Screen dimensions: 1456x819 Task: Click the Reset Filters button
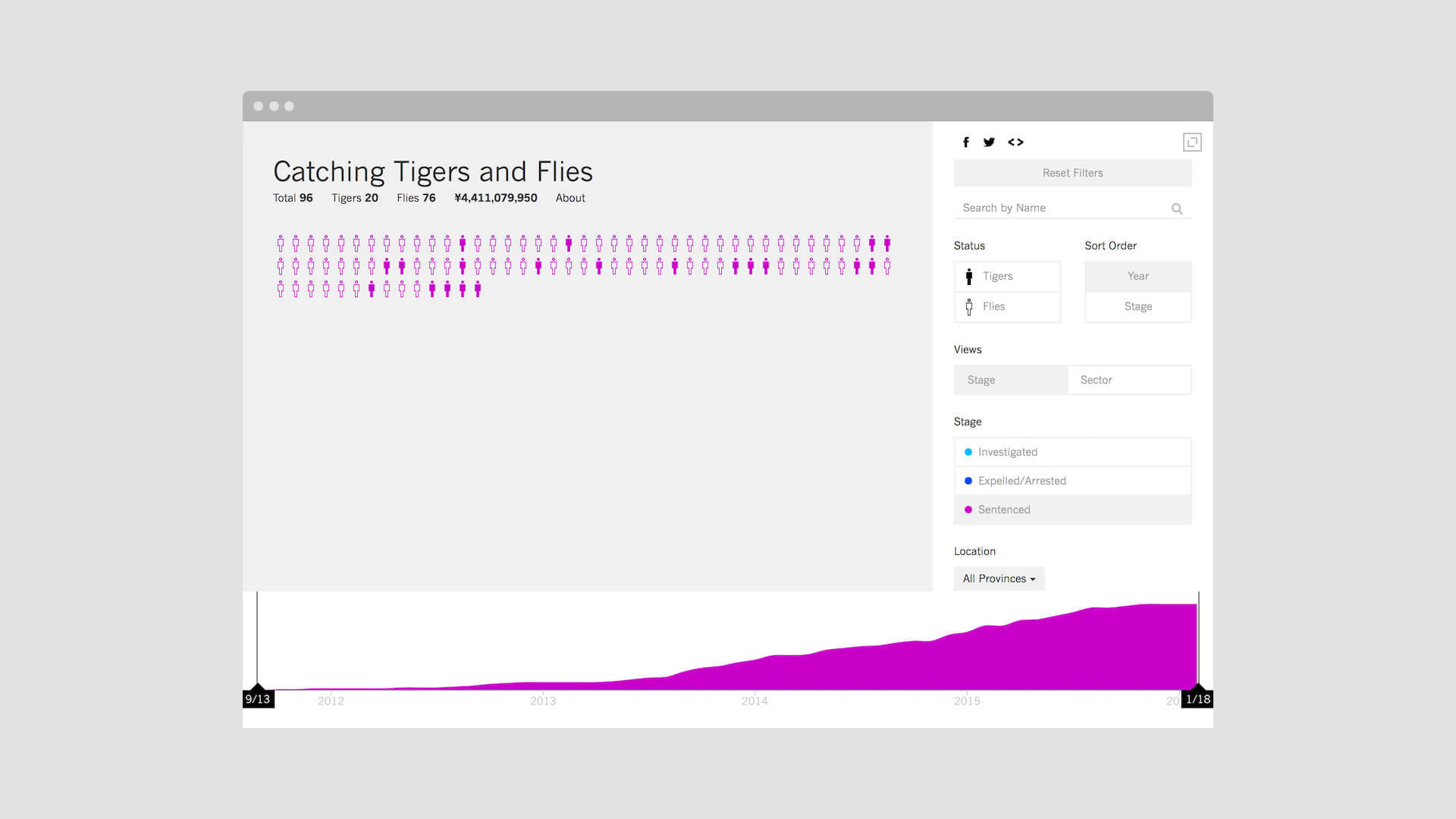(1072, 173)
